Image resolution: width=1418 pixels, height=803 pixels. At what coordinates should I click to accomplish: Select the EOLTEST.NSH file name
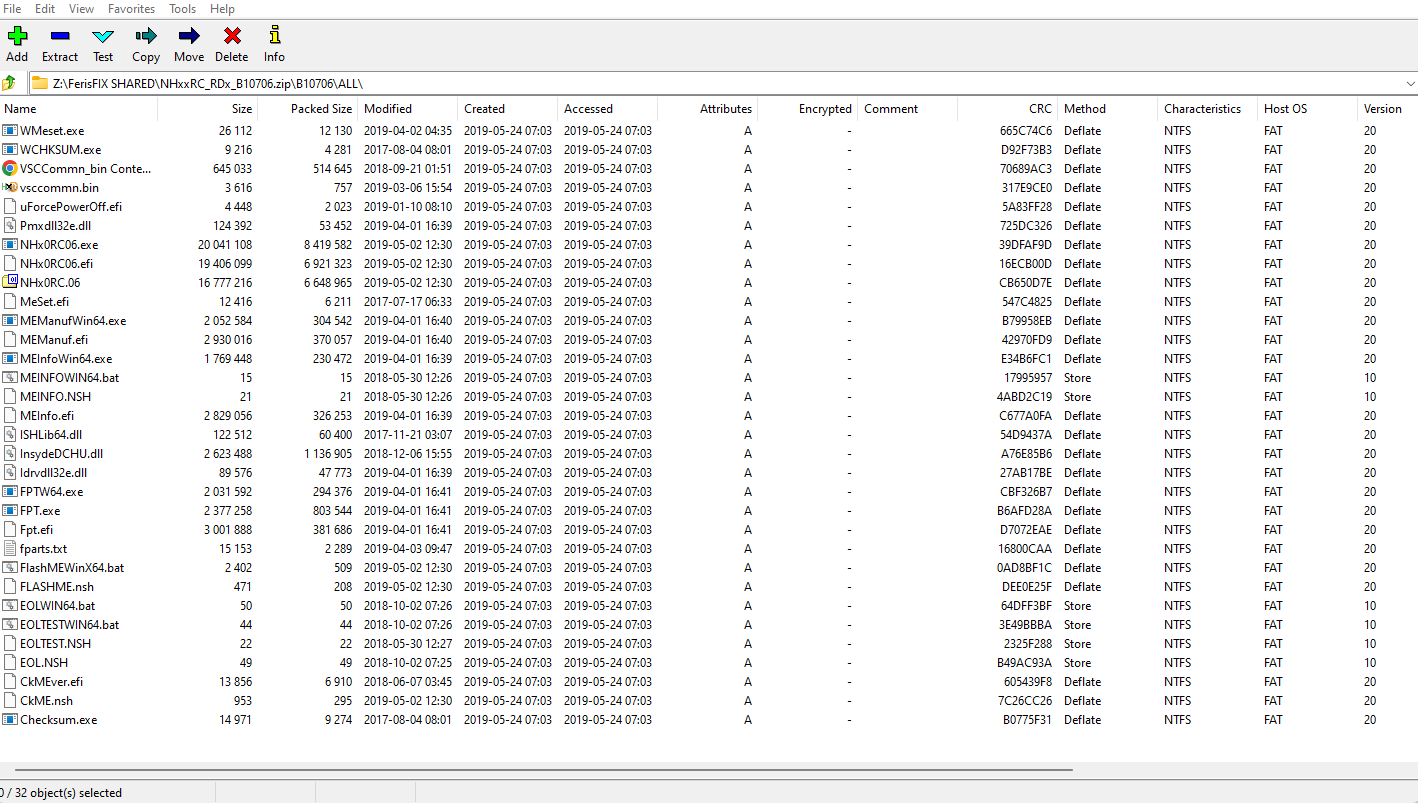pyautogui.click(x=55, y=644)
